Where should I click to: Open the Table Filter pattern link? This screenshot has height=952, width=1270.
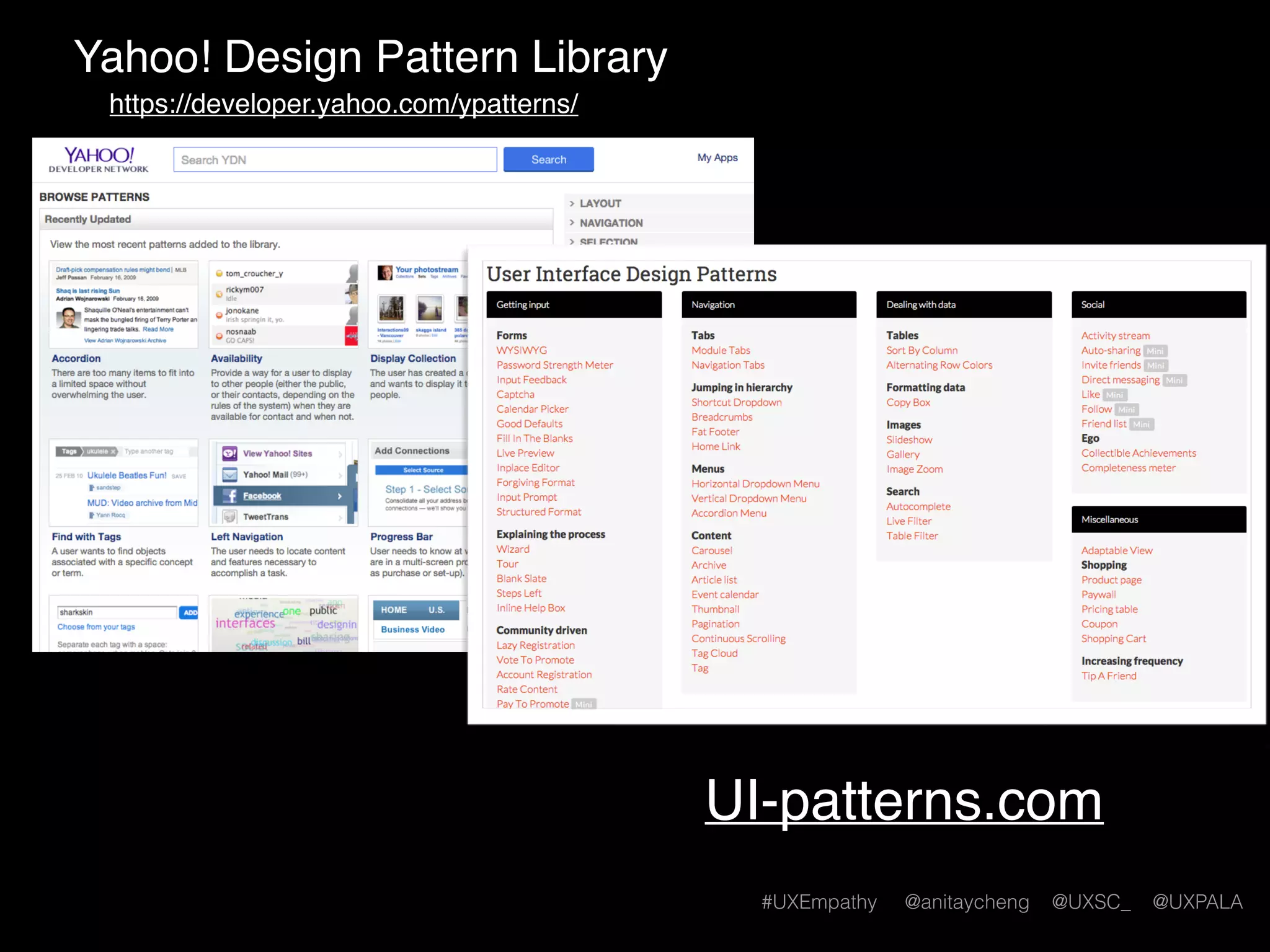coord(912,535)
